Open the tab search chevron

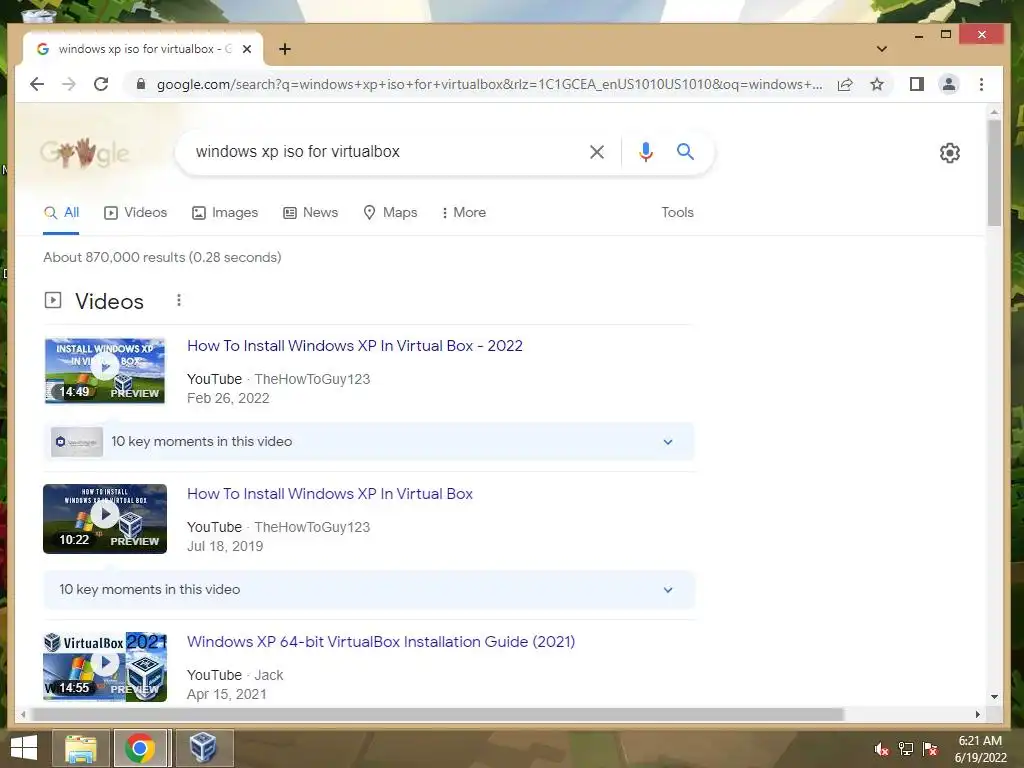[x=882, y=49]
